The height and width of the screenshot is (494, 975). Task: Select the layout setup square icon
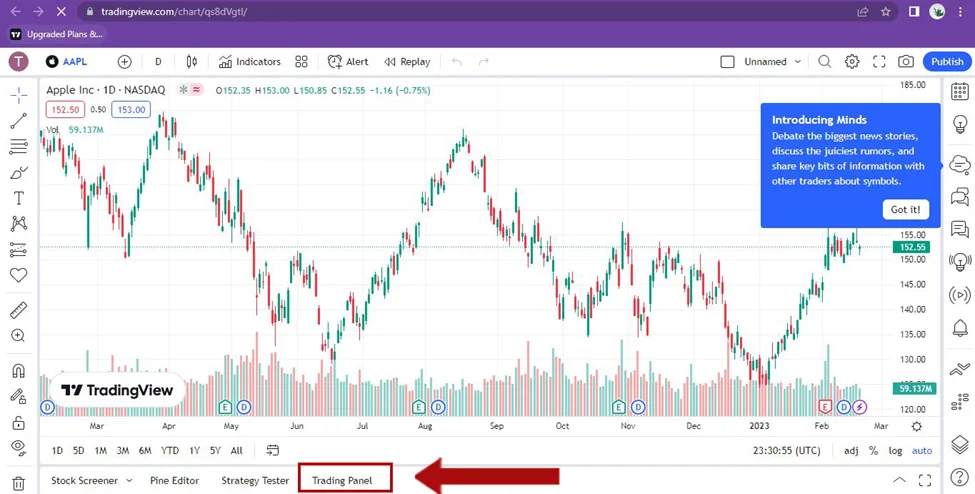click(728, 62)
